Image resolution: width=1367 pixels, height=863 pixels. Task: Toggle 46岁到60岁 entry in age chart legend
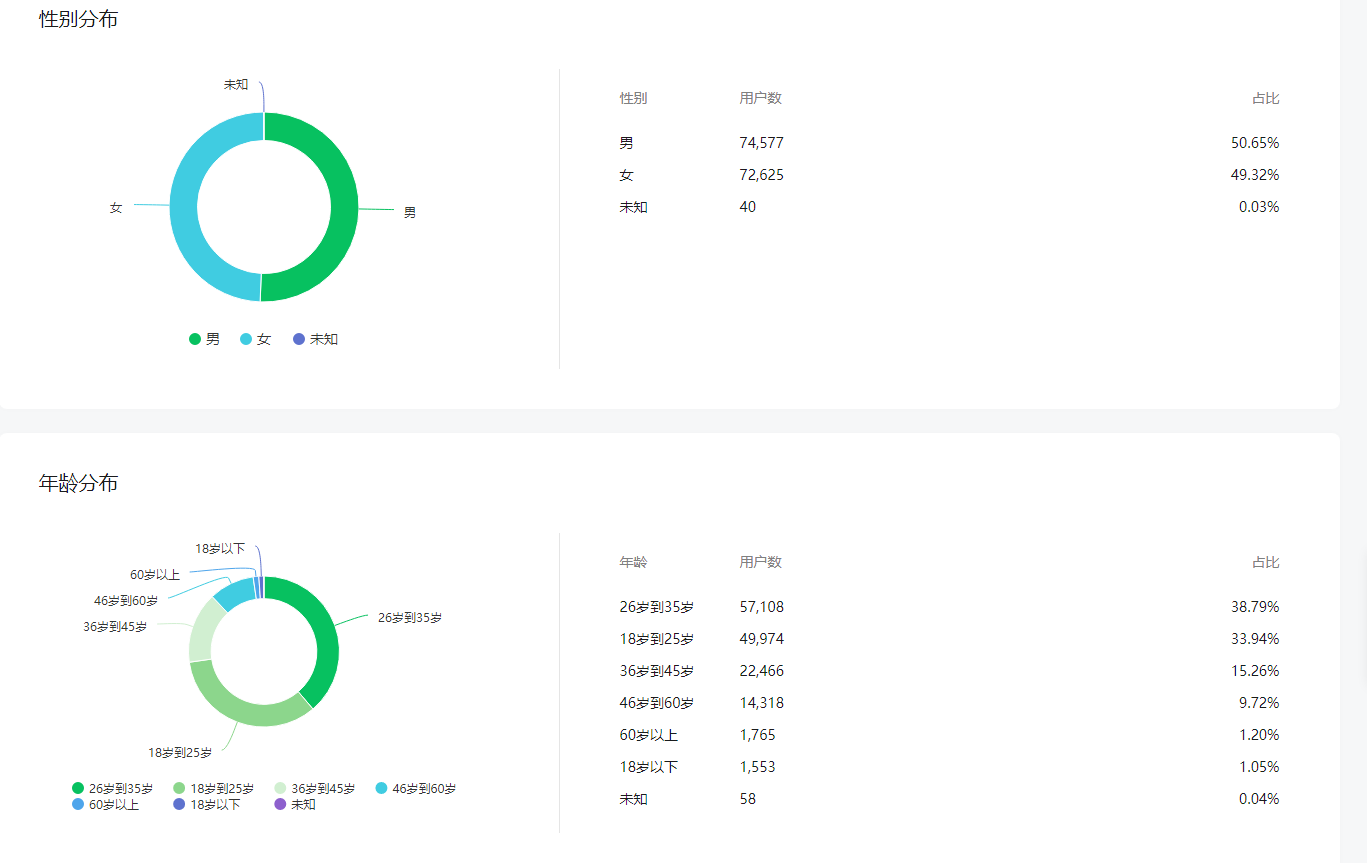pyautogui.click(x=415, y=789)
